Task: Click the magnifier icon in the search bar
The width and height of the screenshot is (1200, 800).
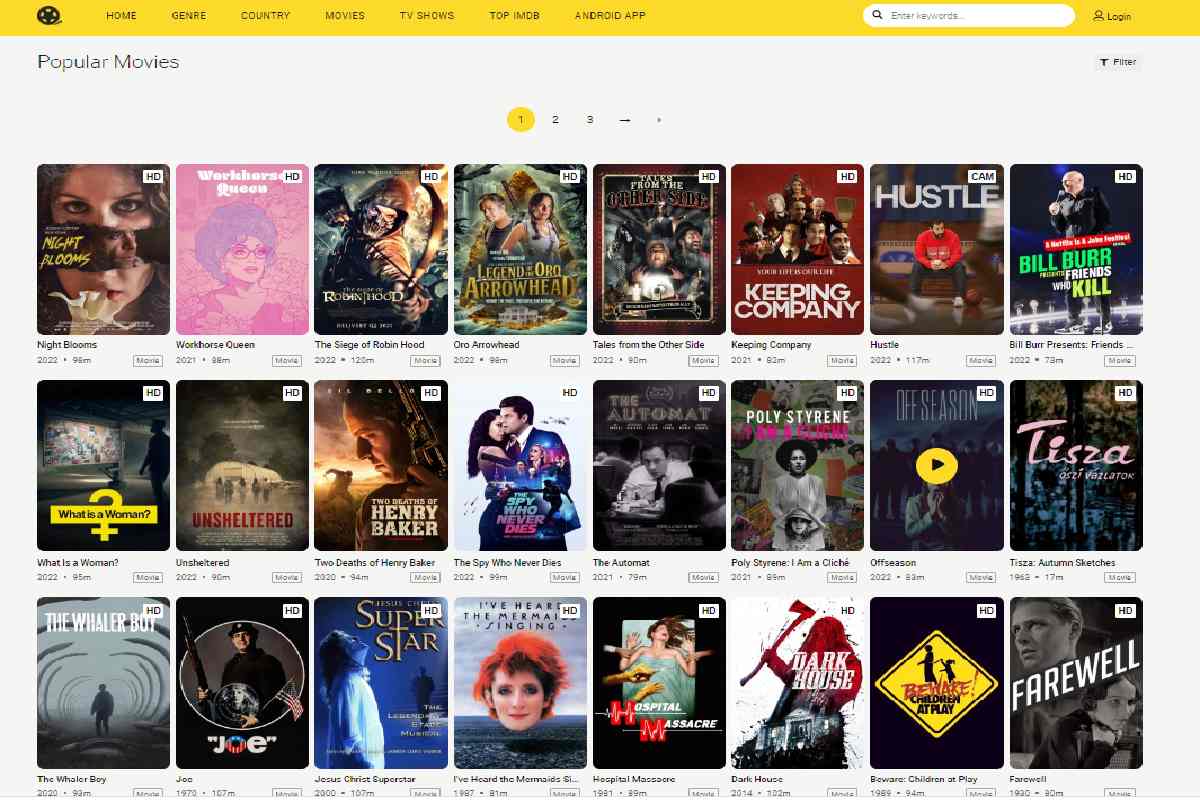Action: coord(877,16)
